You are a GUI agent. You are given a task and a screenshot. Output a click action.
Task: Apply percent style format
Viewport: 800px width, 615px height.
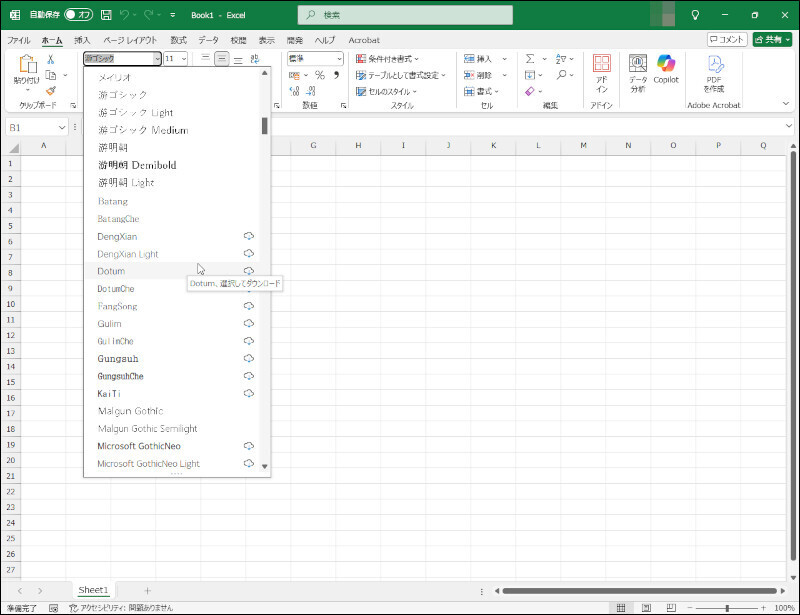pyautogui.click(x=320, y=75)
